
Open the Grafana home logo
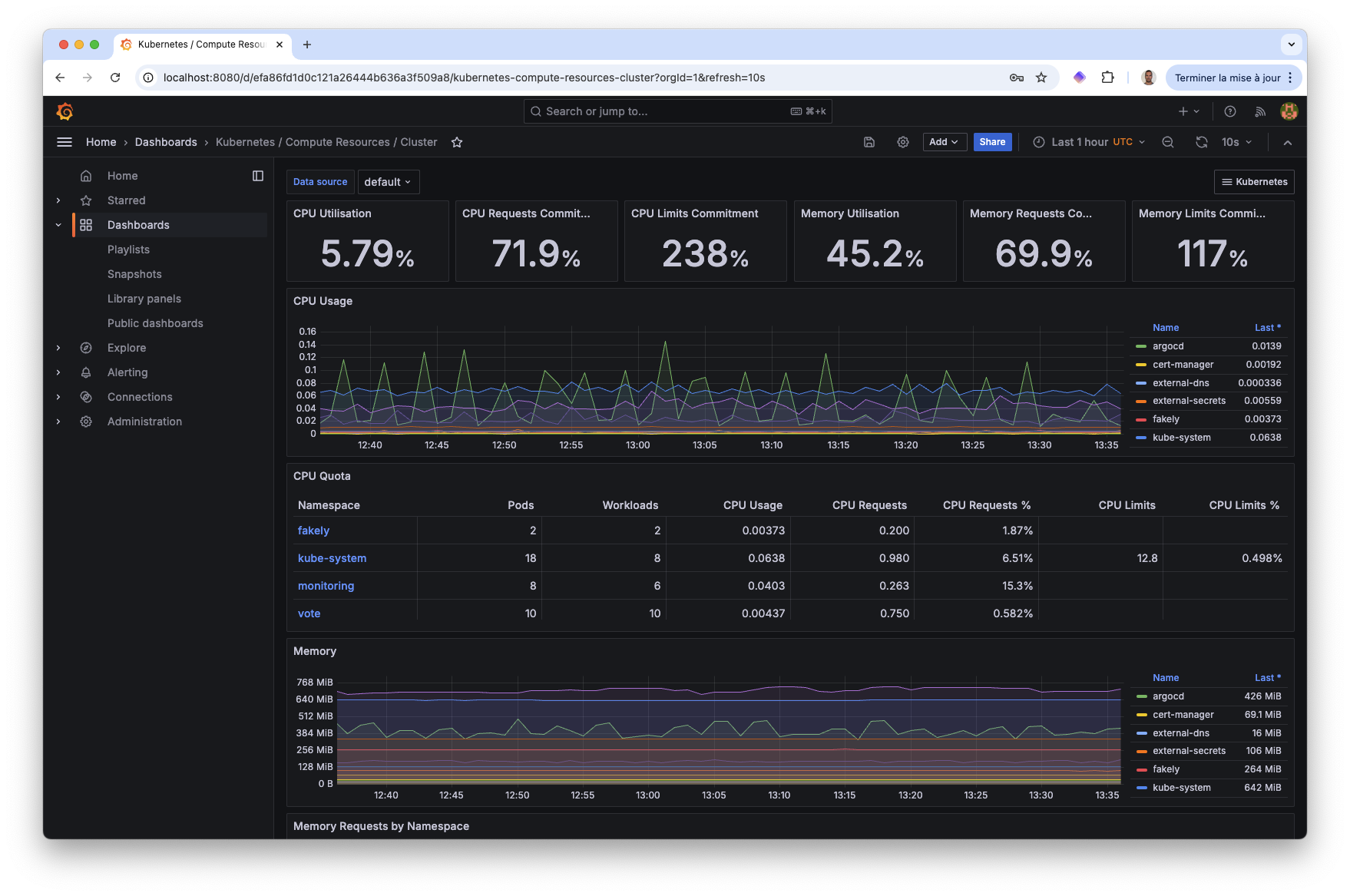[x=65, y=111]
